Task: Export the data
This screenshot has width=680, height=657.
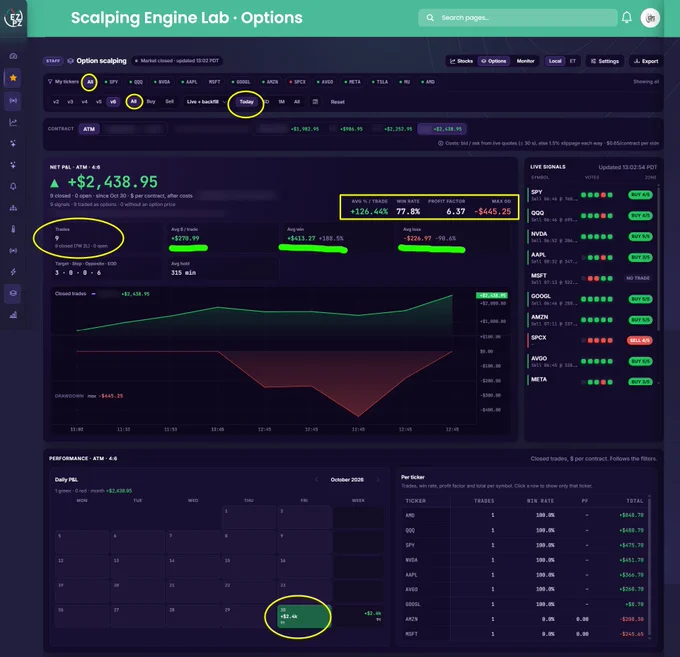Action: click(x=646, y=61)
